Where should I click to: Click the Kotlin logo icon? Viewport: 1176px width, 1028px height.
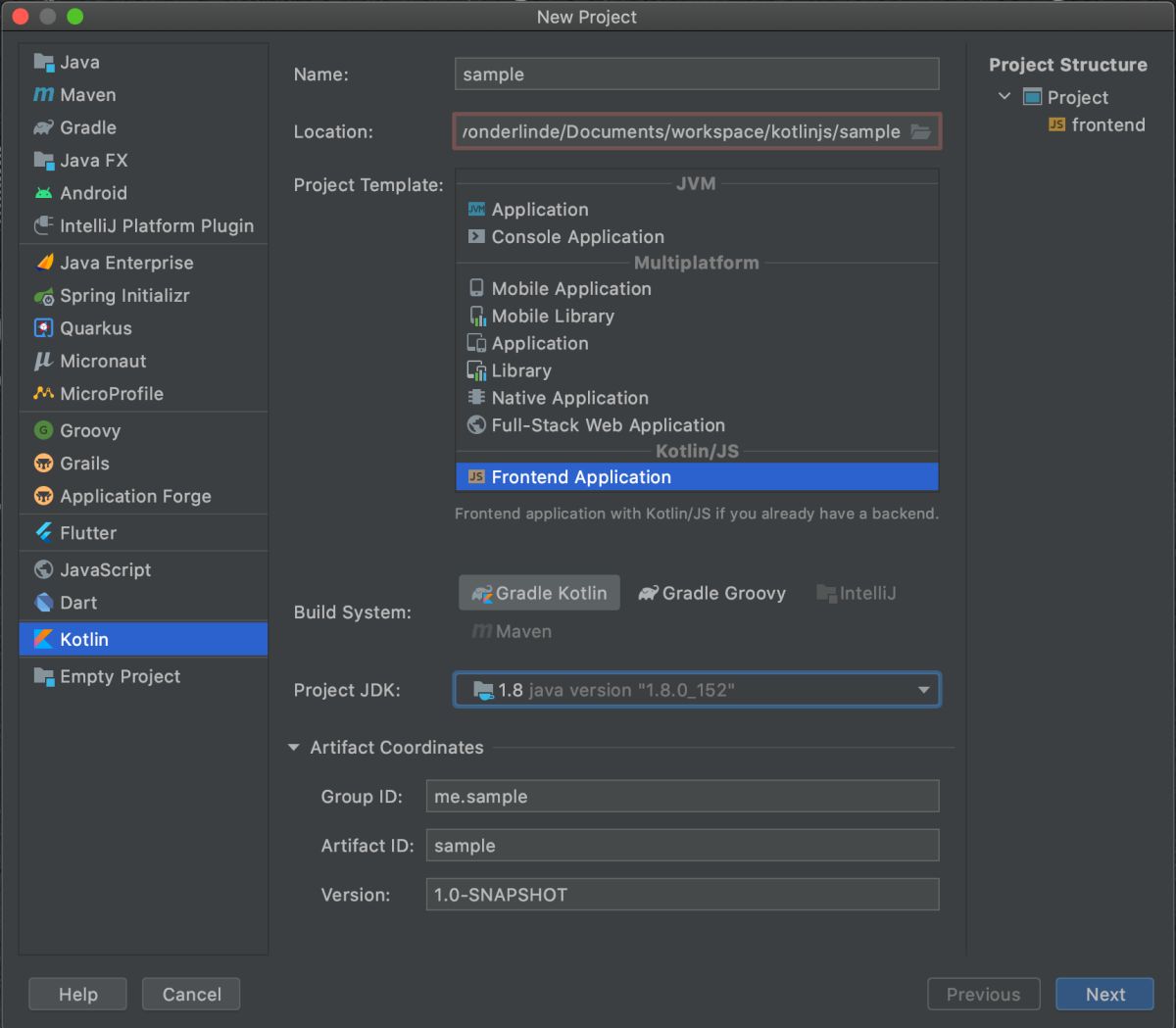tap(43, 639)
